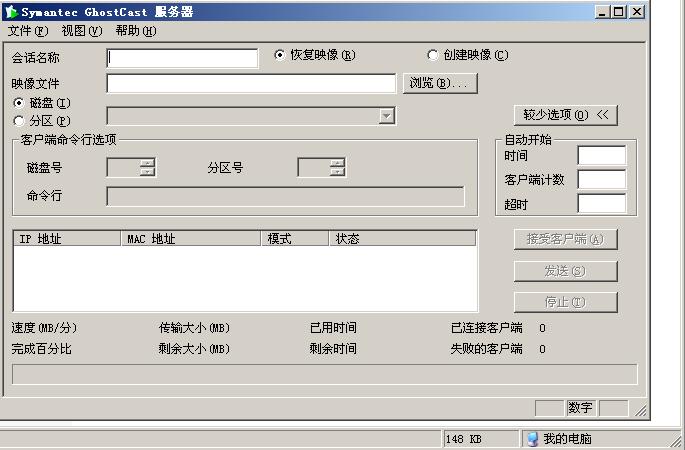The image size is (685, 450).
Task: Click the transfer progress bar
Action: coord(325,374)
